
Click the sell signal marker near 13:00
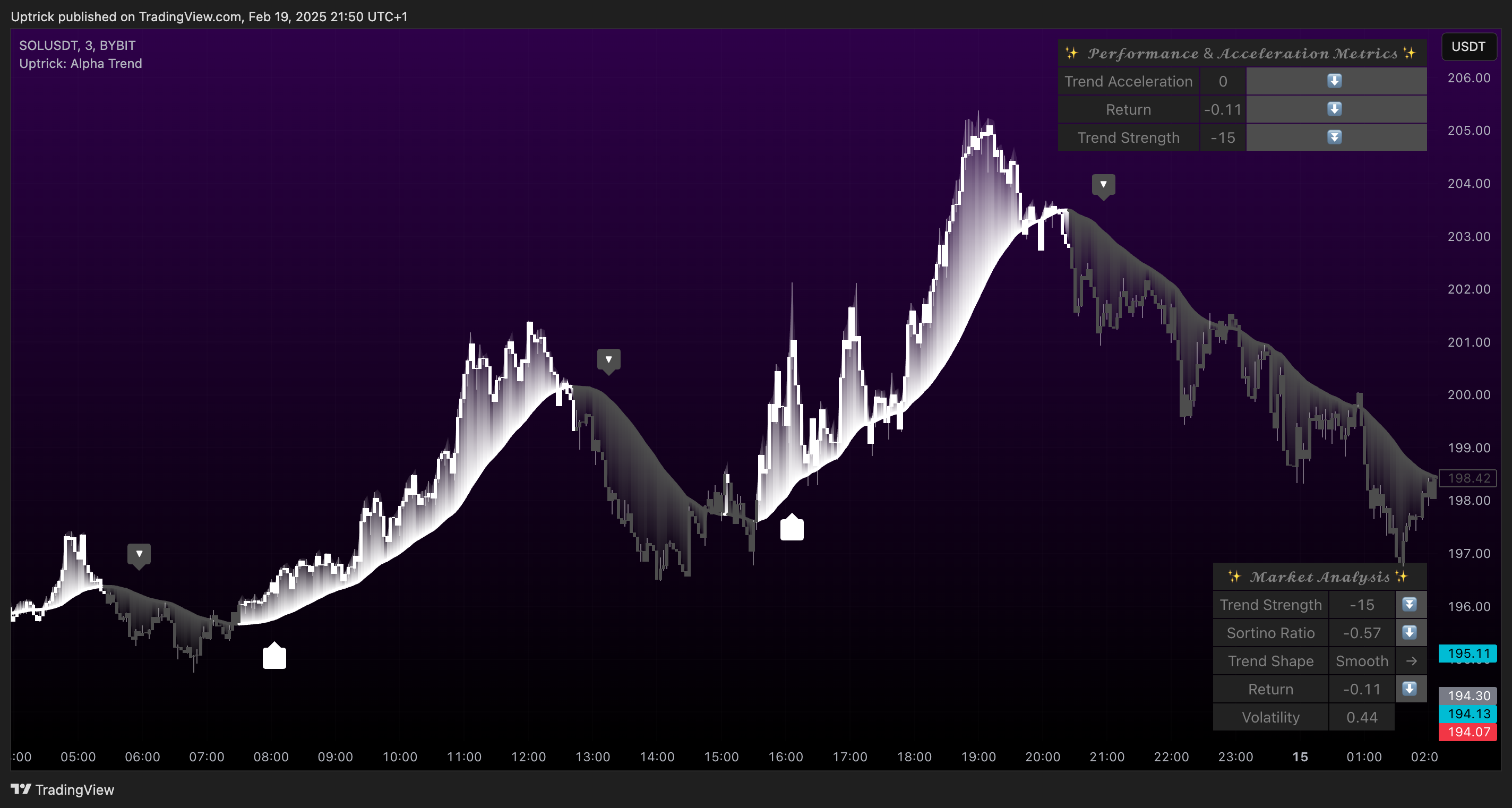click(x=608, y=362)
